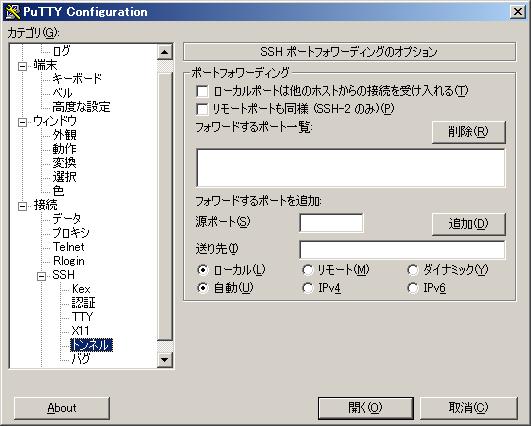Open the 変換 category

(x=64, y=163)
